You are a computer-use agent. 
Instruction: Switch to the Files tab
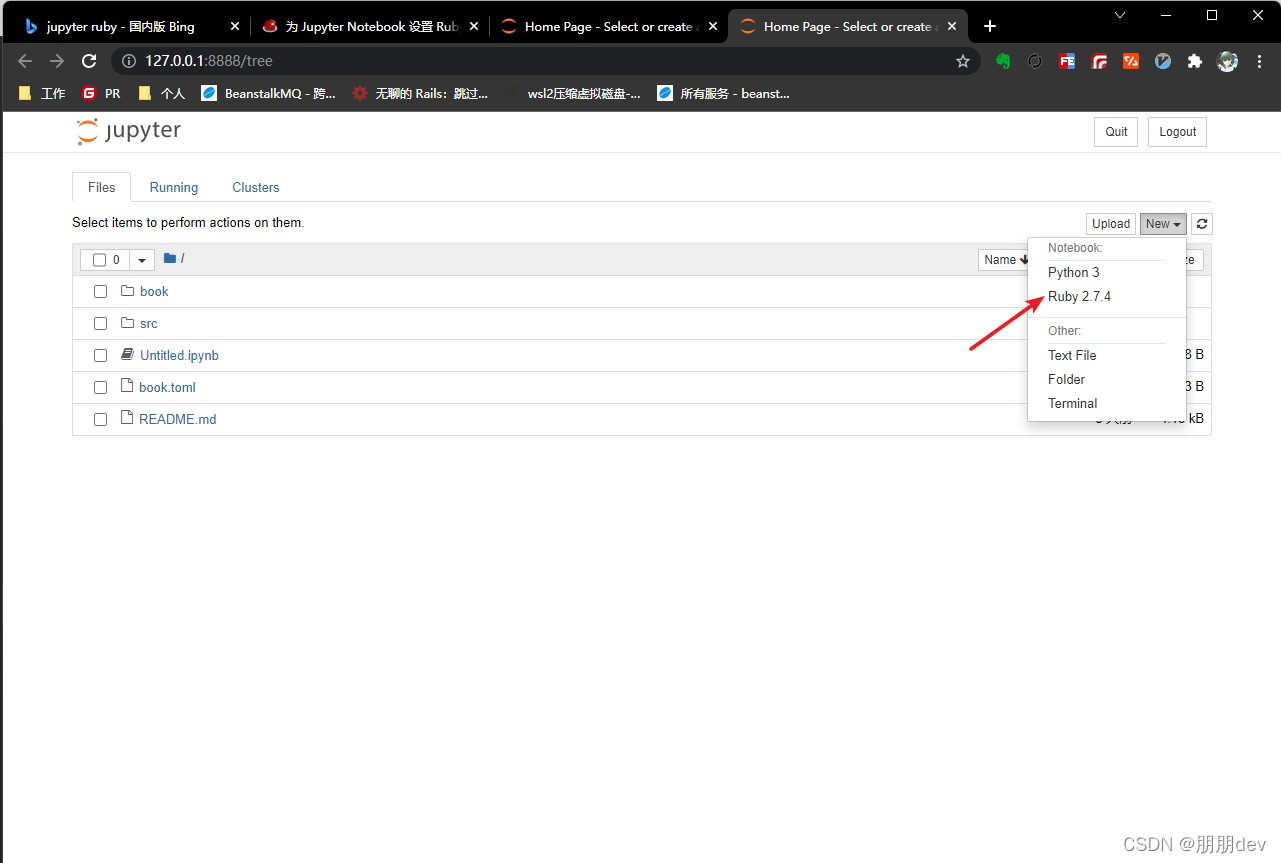[x=102, y=187]
